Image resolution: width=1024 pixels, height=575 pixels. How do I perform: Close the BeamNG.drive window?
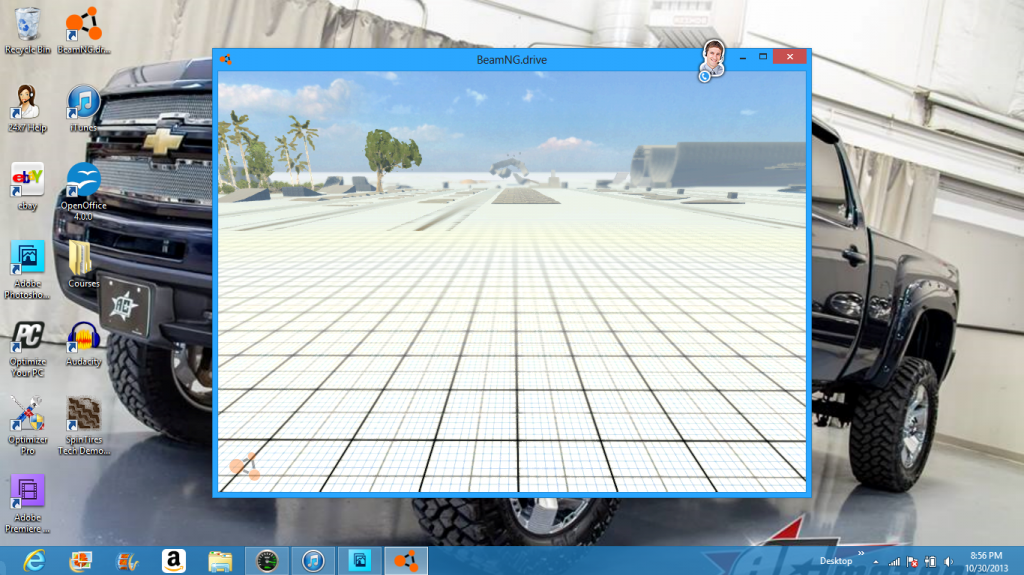pos(790,57)
